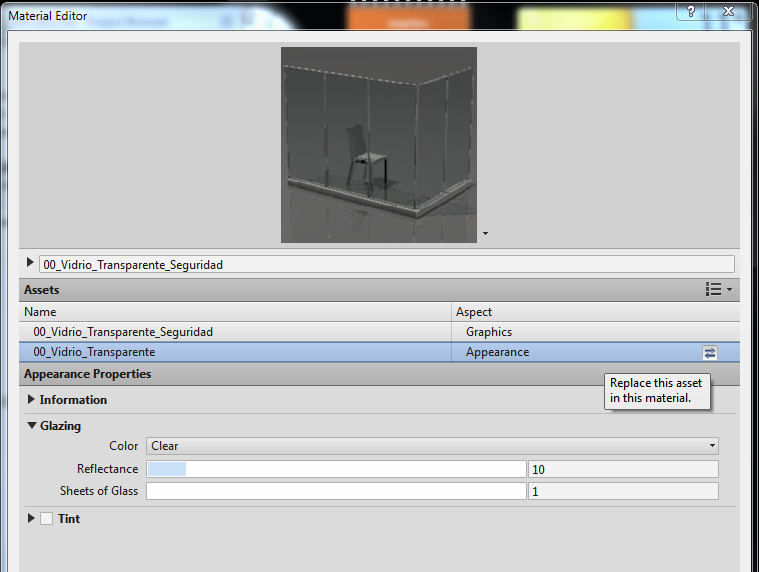Expand the material name identity arrow

[30, 262]
